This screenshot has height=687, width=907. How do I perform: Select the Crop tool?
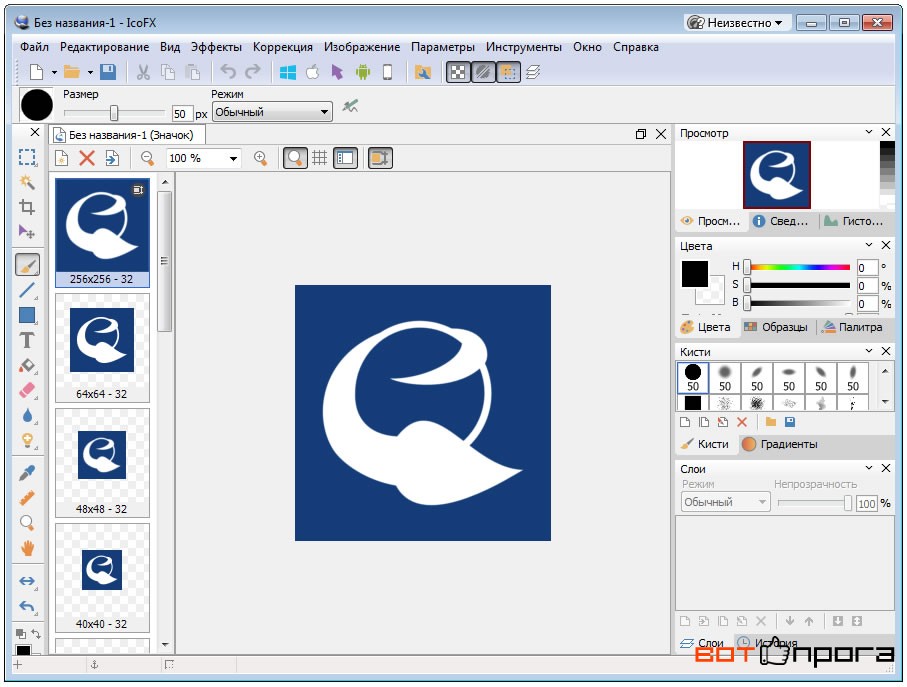[x=27, y=207]
